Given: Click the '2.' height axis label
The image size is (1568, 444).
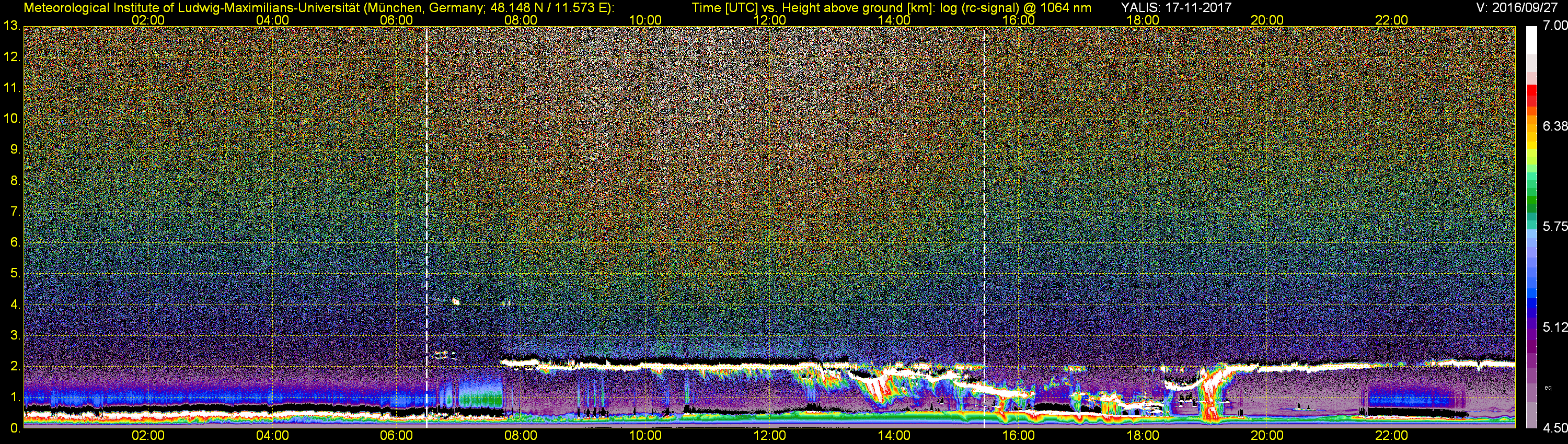Looking at the screenshot, I should (16, 366).
